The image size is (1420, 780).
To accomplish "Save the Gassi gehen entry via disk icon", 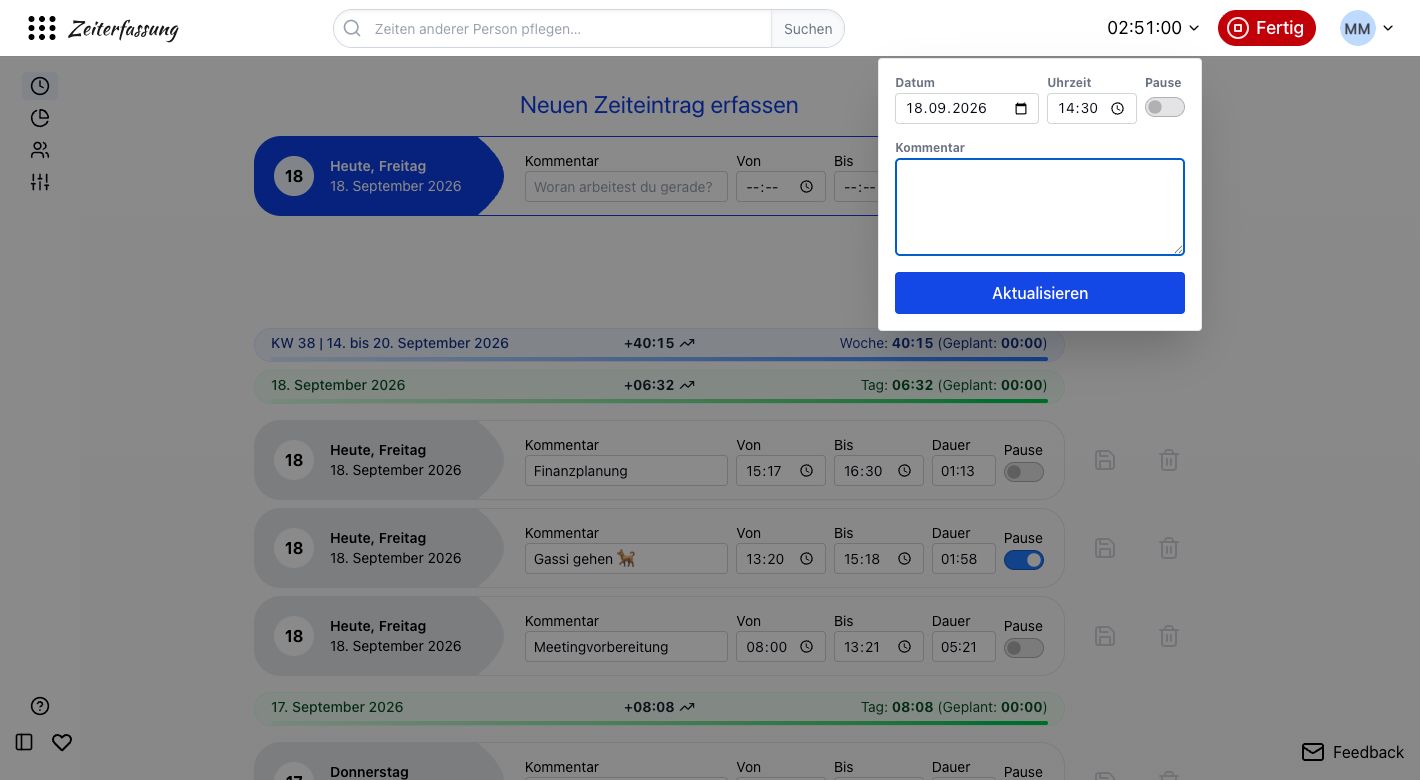I will coord(1105,548).
